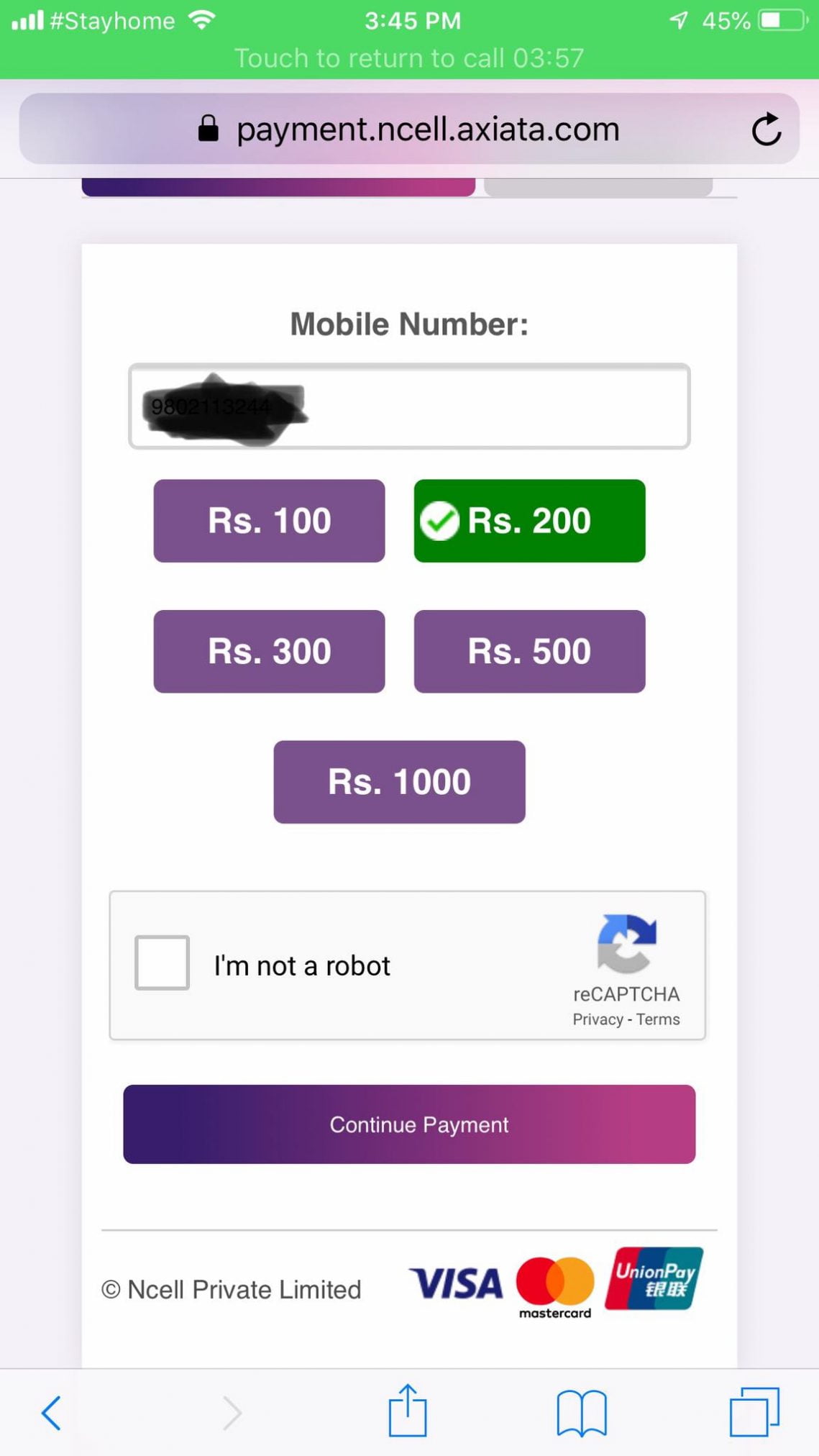
Task: Open the reCAPTCHA Terms link
Action: click(658, 1019)
